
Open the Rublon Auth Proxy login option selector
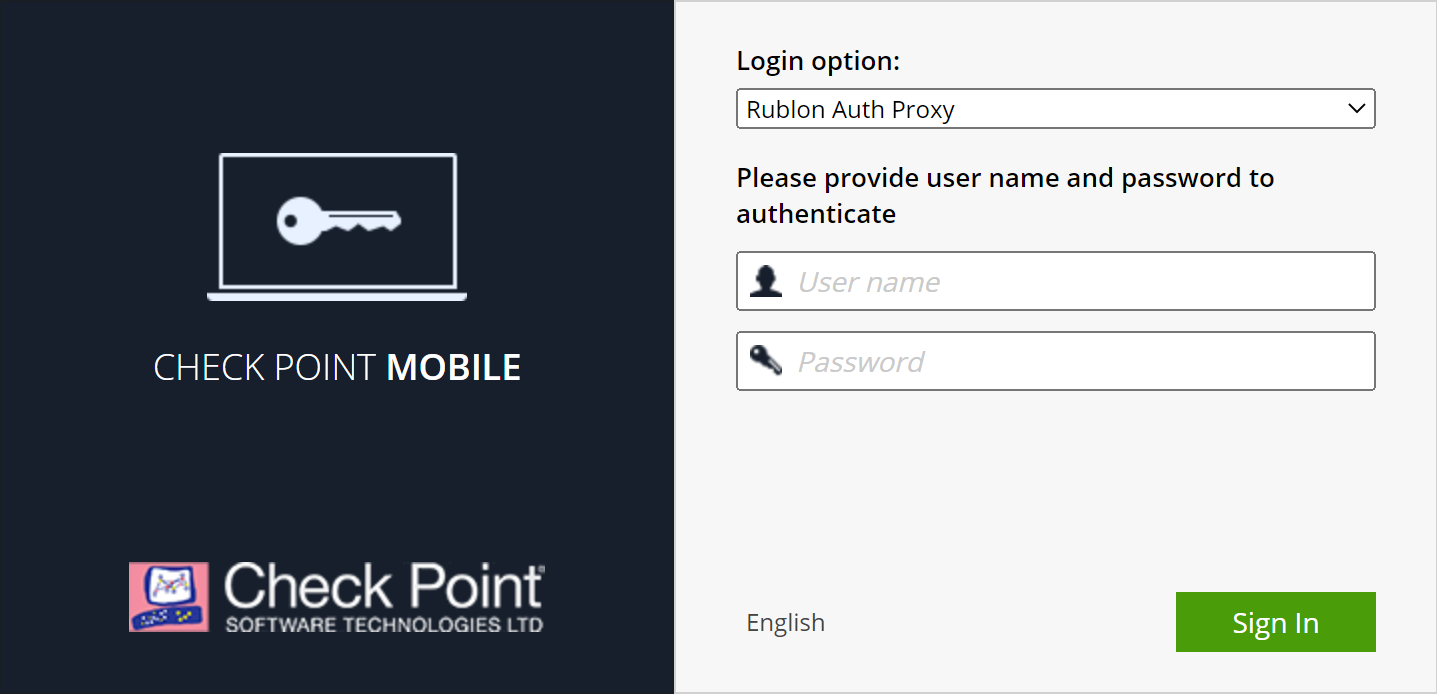point(1055,108)
